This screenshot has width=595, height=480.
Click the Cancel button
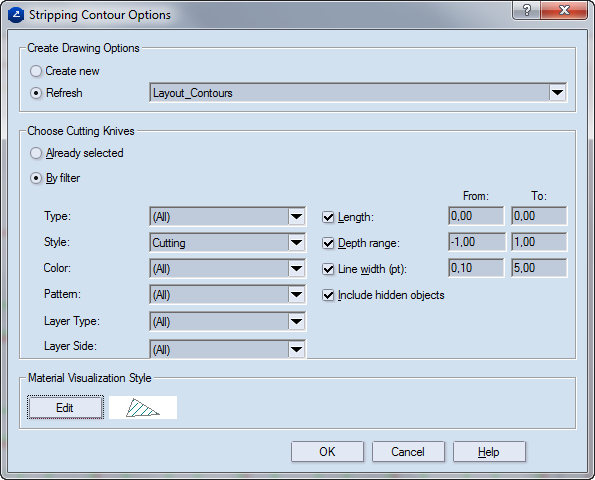point(408,452)
